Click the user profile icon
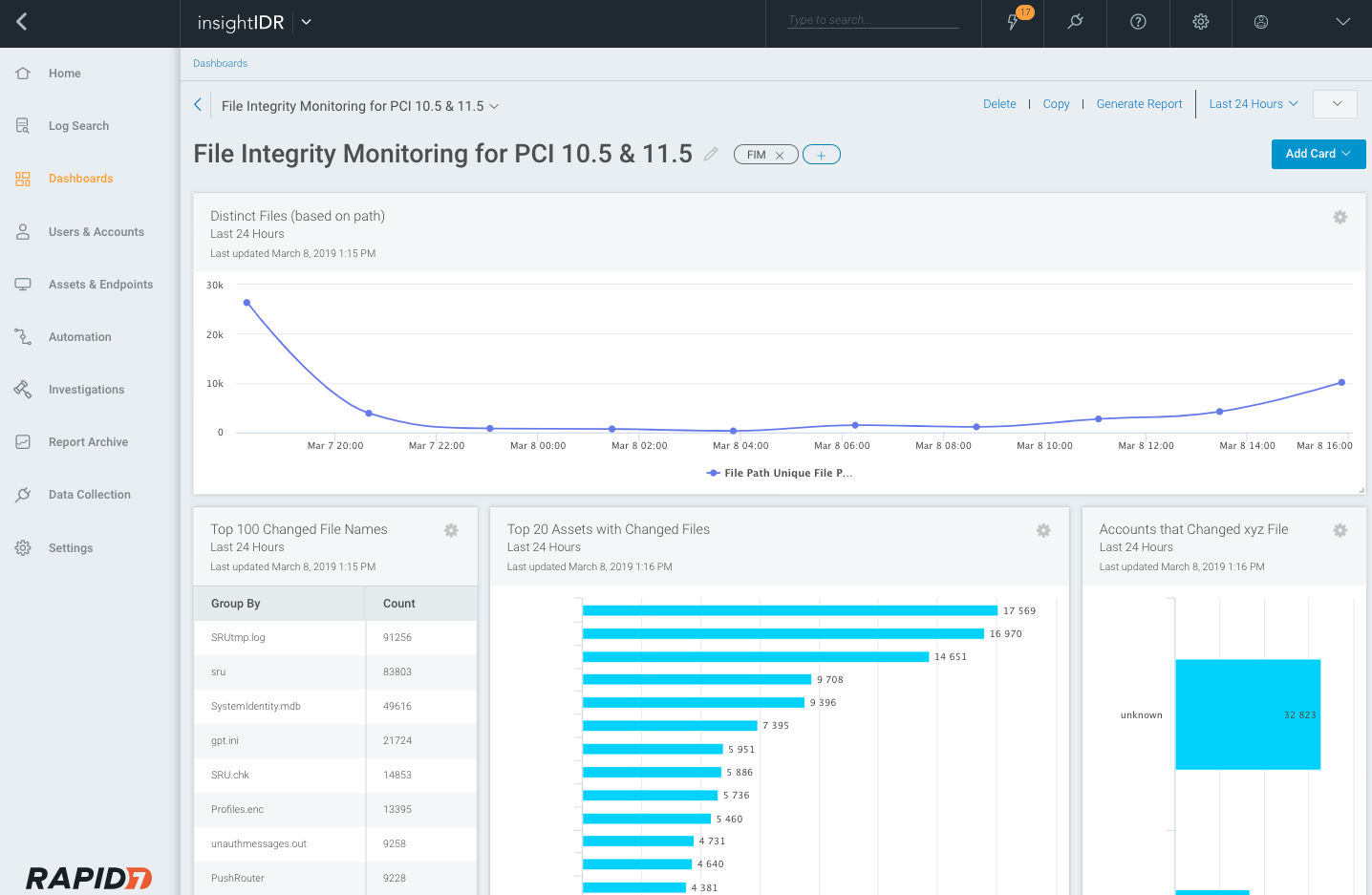The width and height of the screenshot is (1372, 895). pyautogui.click(x=1261, y=22)
